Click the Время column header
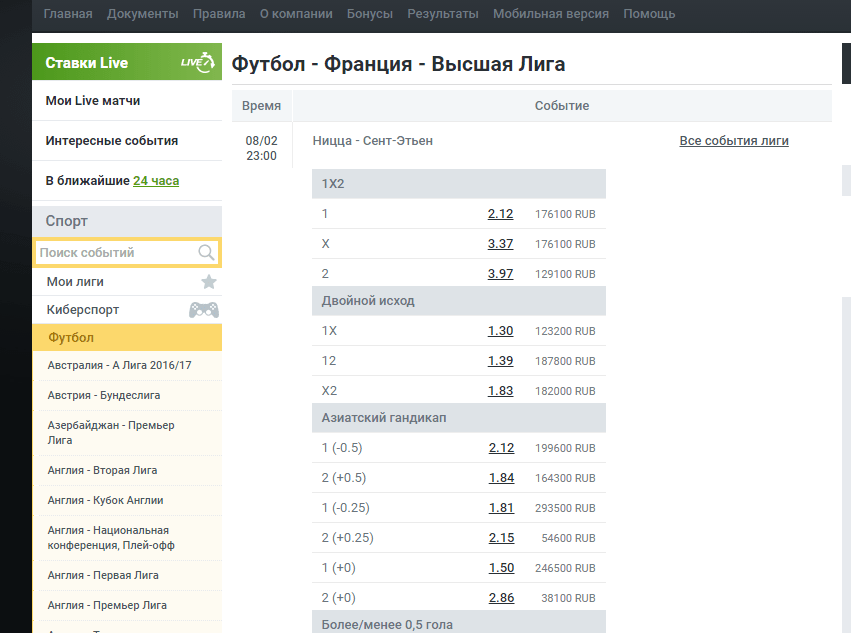The height and width of the screenshot is (633, 851). 262,106
